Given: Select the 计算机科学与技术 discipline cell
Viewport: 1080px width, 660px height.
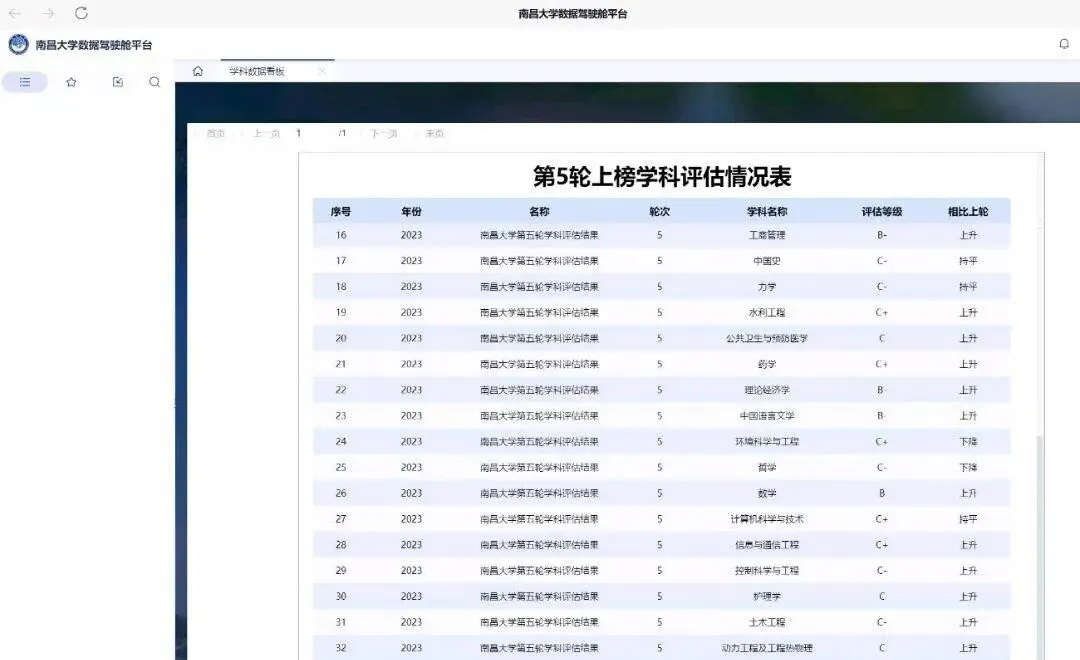Looking at the screenshot, I should [x=767, y=519].
